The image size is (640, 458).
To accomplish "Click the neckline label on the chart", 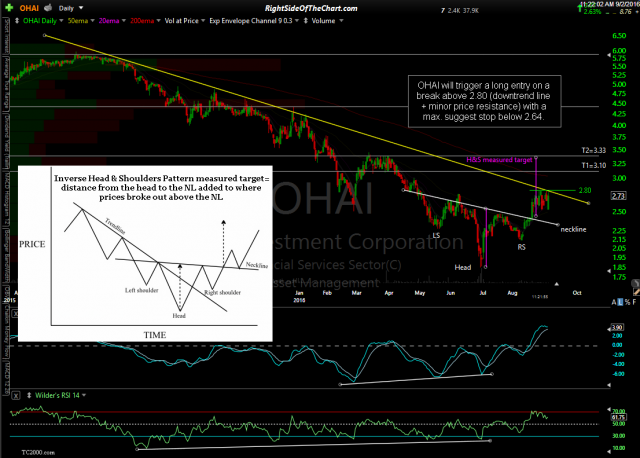I will pos(573,229).
